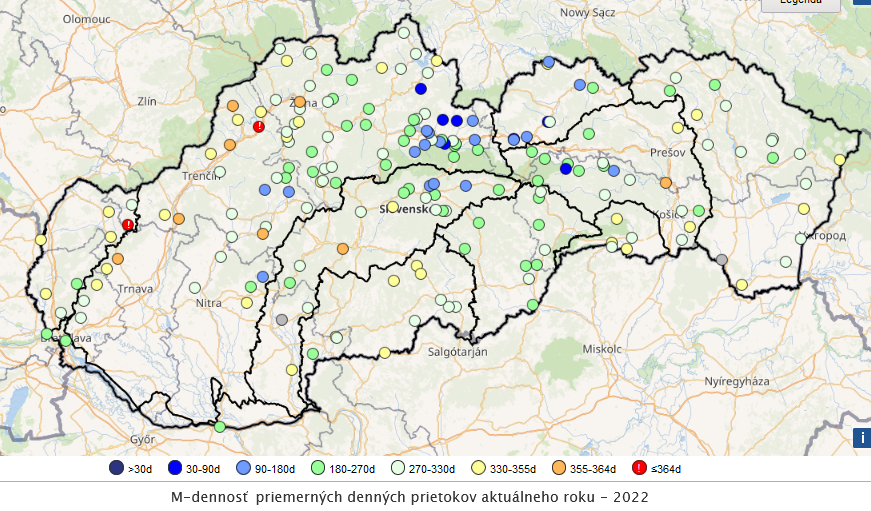The height and width of the screenshot is (511, 871).
Task: Click gray station marker southeast of Košice
Action: pos(722,259)
